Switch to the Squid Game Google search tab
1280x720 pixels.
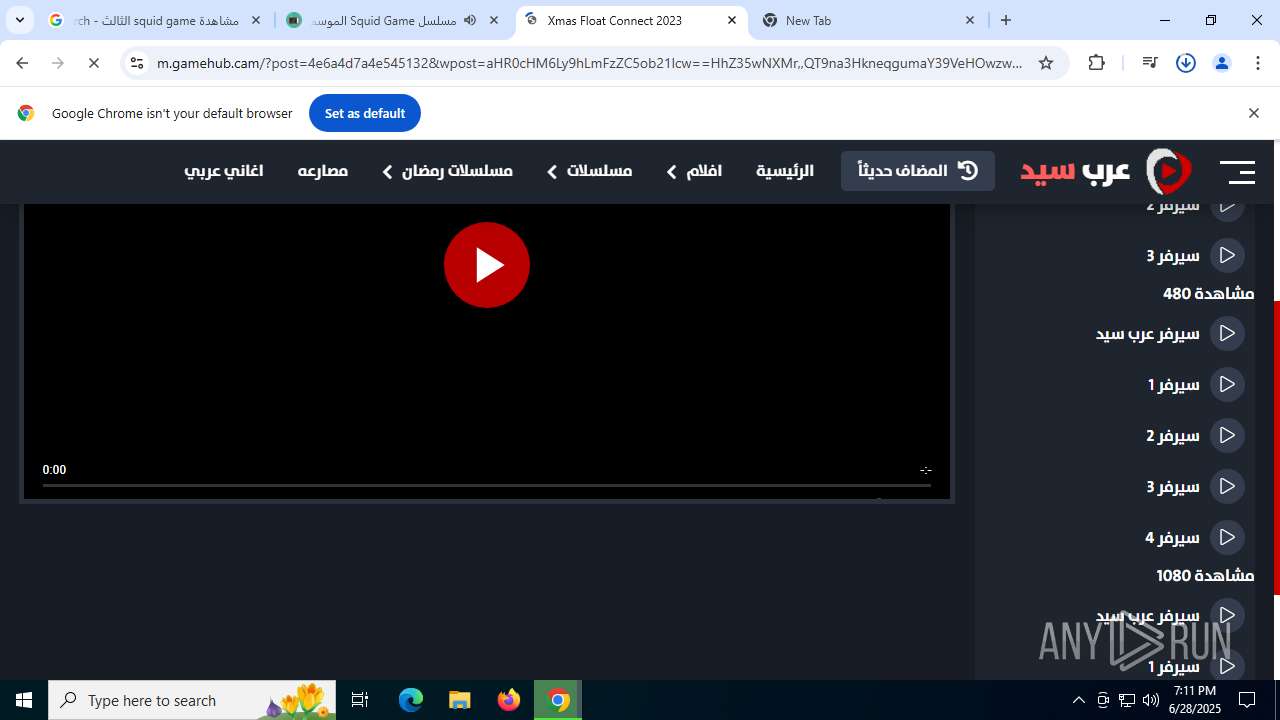point(154,20)
